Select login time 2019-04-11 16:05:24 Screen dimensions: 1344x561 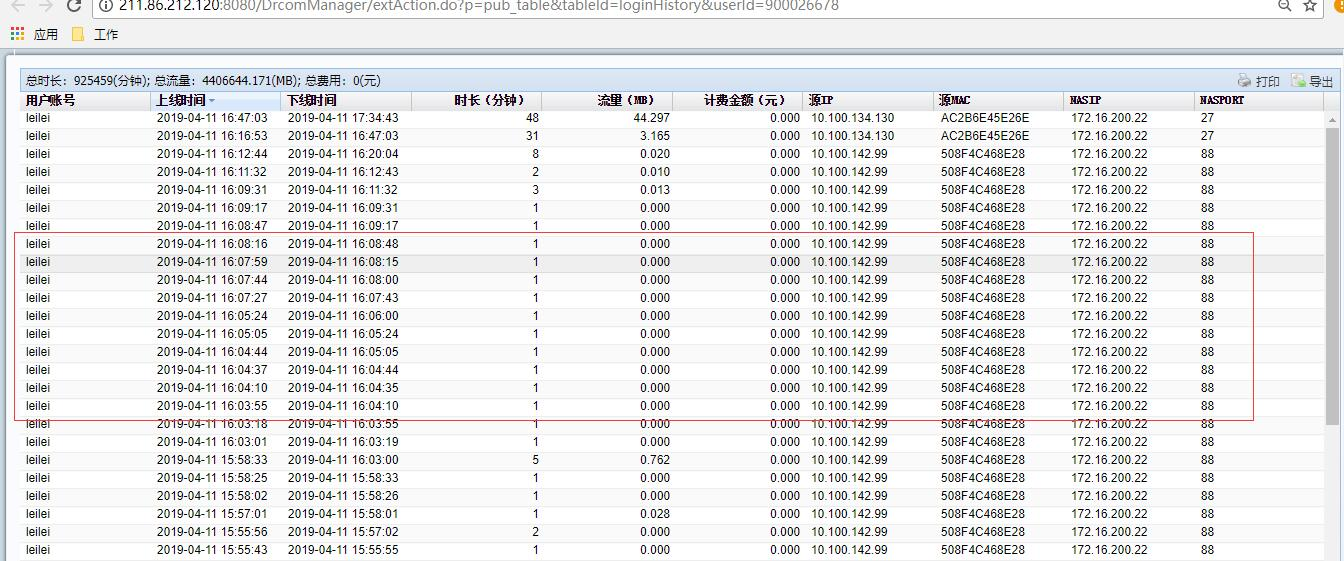pyautogui.click(x=212, y=316)
